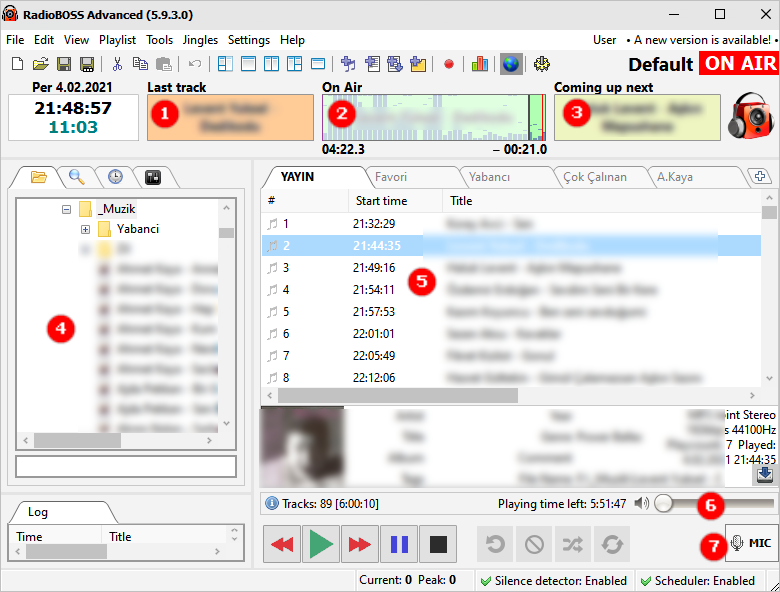Screen dimensions: 780x592
Task: Open the Jingles menu
Action: 200,40
